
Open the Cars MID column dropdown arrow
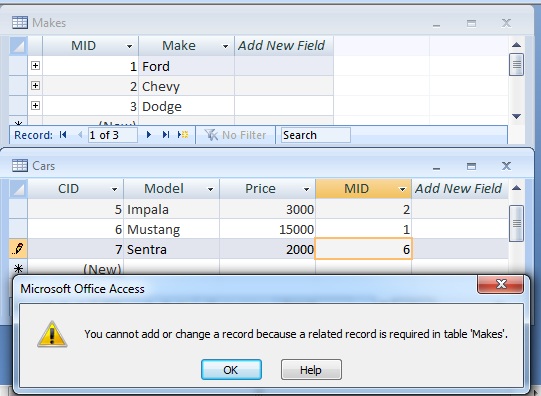click(402, 189)
